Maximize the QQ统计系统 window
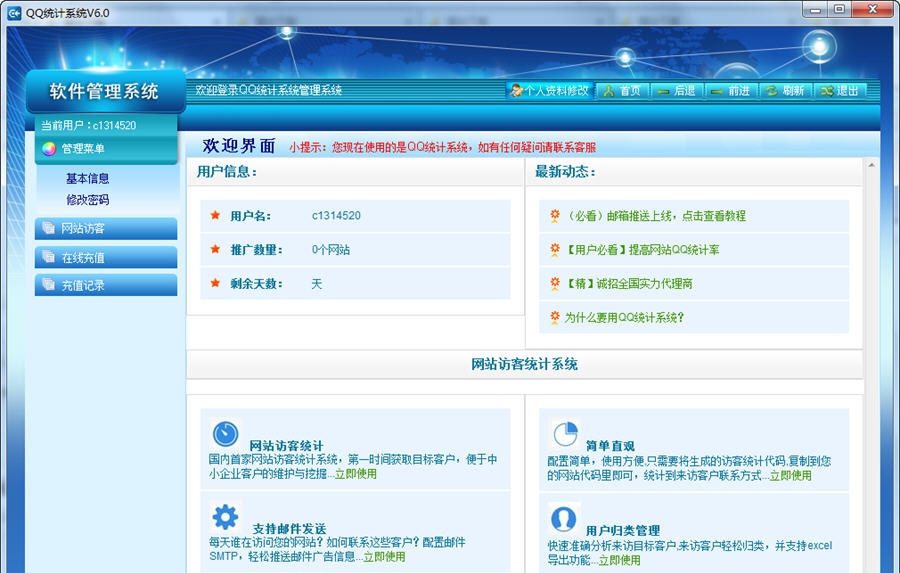Image resolution: width=900 pixels, height=573 pixels. click(x=839, y=10)
